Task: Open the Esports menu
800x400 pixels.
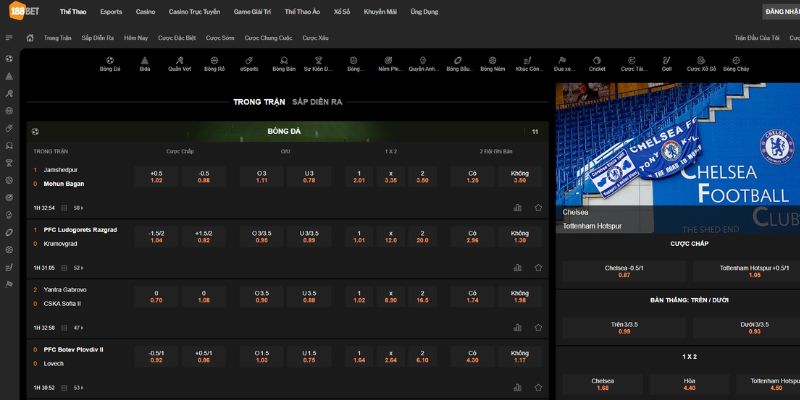Action: point(111,12)
